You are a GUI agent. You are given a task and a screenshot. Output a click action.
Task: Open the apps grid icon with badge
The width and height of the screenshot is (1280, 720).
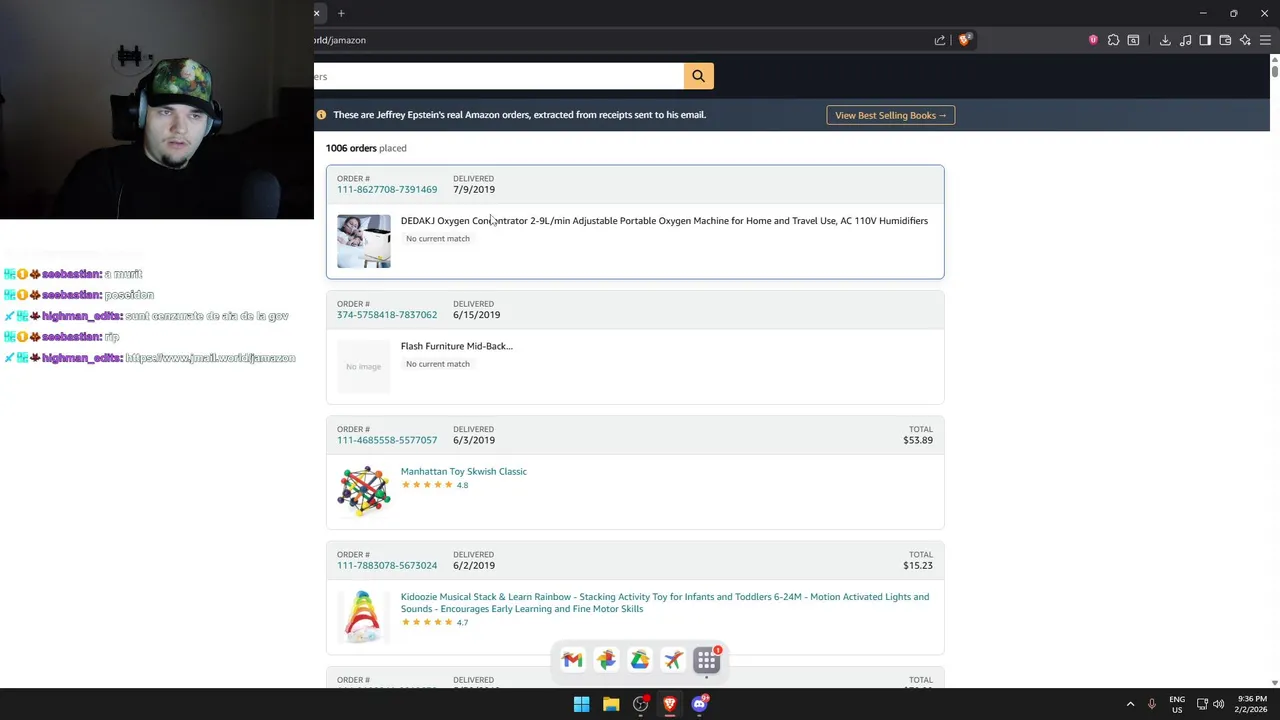point(707,660)
